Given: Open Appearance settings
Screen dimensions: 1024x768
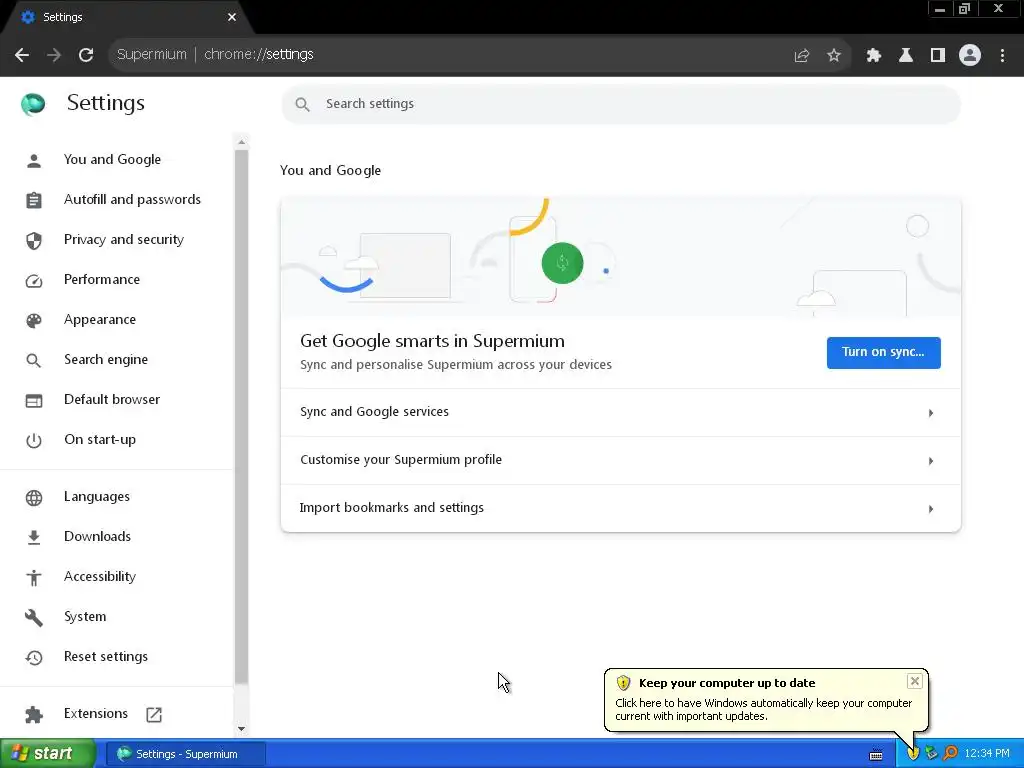Looking at the screenshot, I should (100, 319).
